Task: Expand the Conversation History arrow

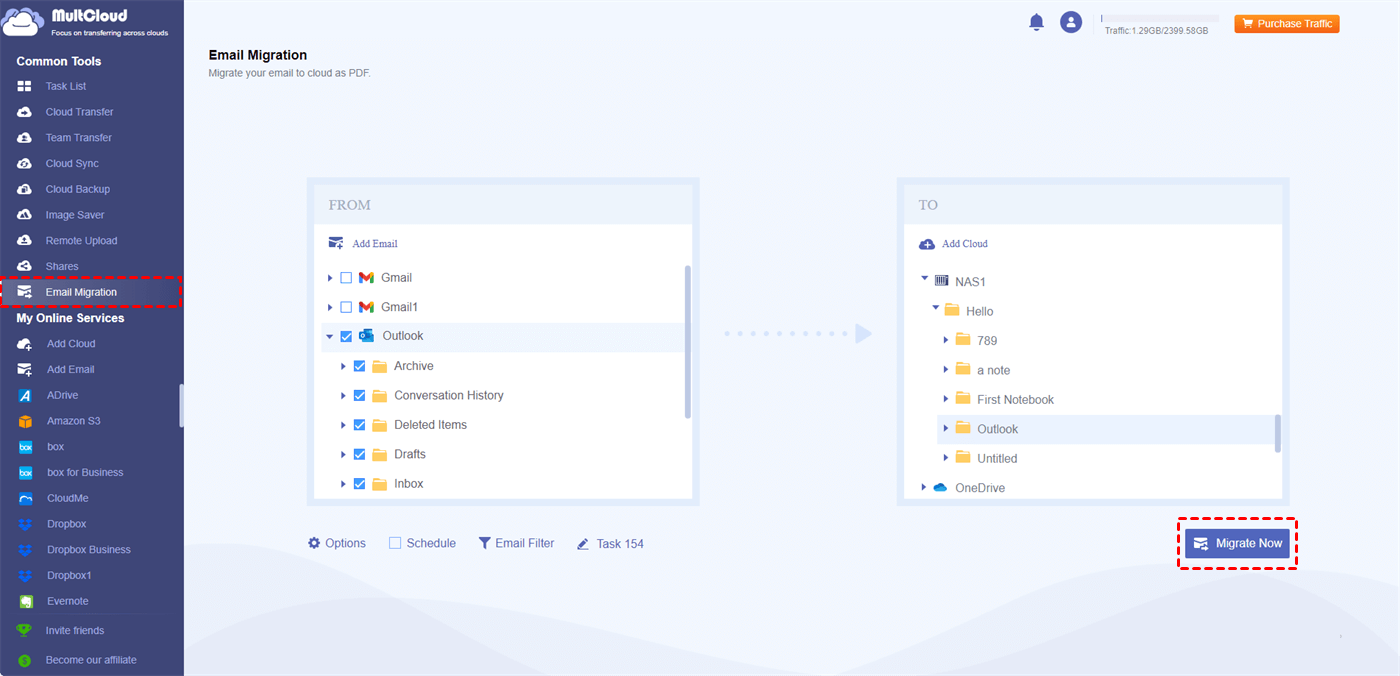Action: point(343,396)
